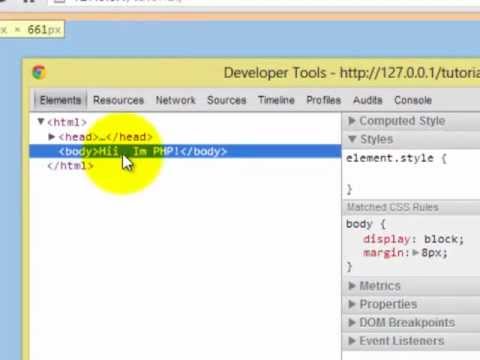Expand the margin shorthand triangle
This screenshot has height=360, width=480.
(x=415, y=253)
